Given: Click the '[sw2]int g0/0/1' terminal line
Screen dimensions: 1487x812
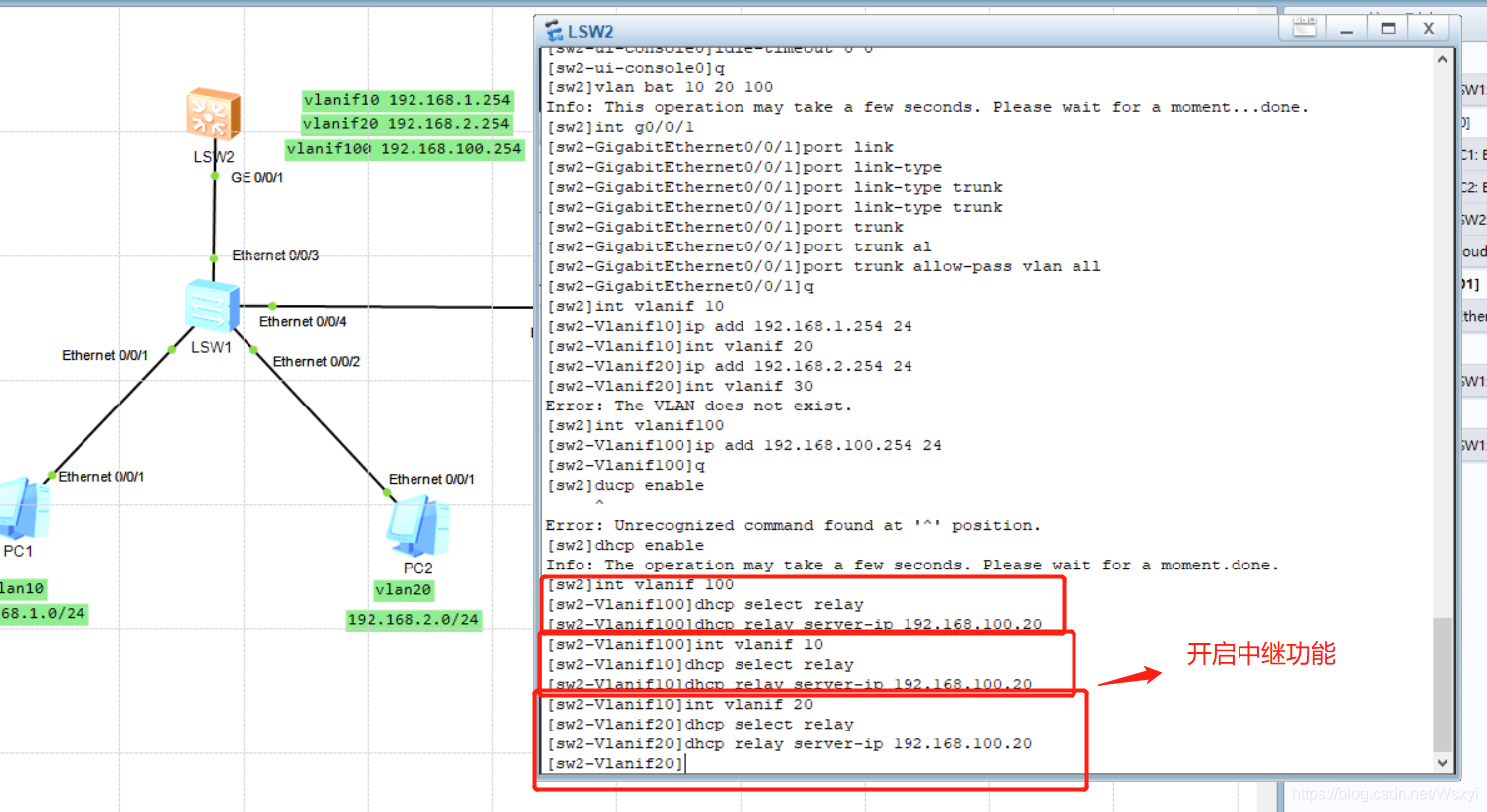Looking at the screenshot, I should tap(619, 127).
